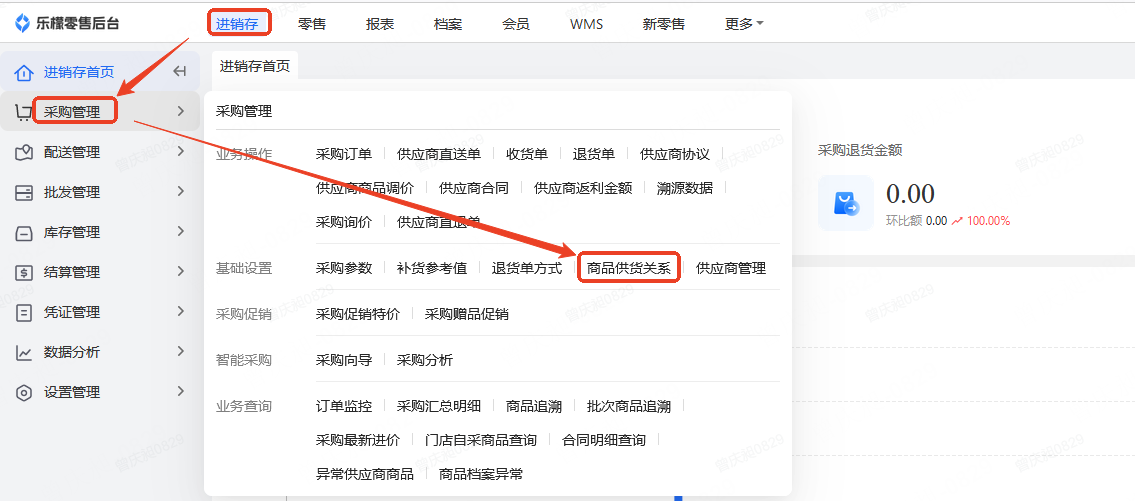1135x501 pixels.
Task: Expand the 数据分析 chevron
Action: [x=181, y=351]
